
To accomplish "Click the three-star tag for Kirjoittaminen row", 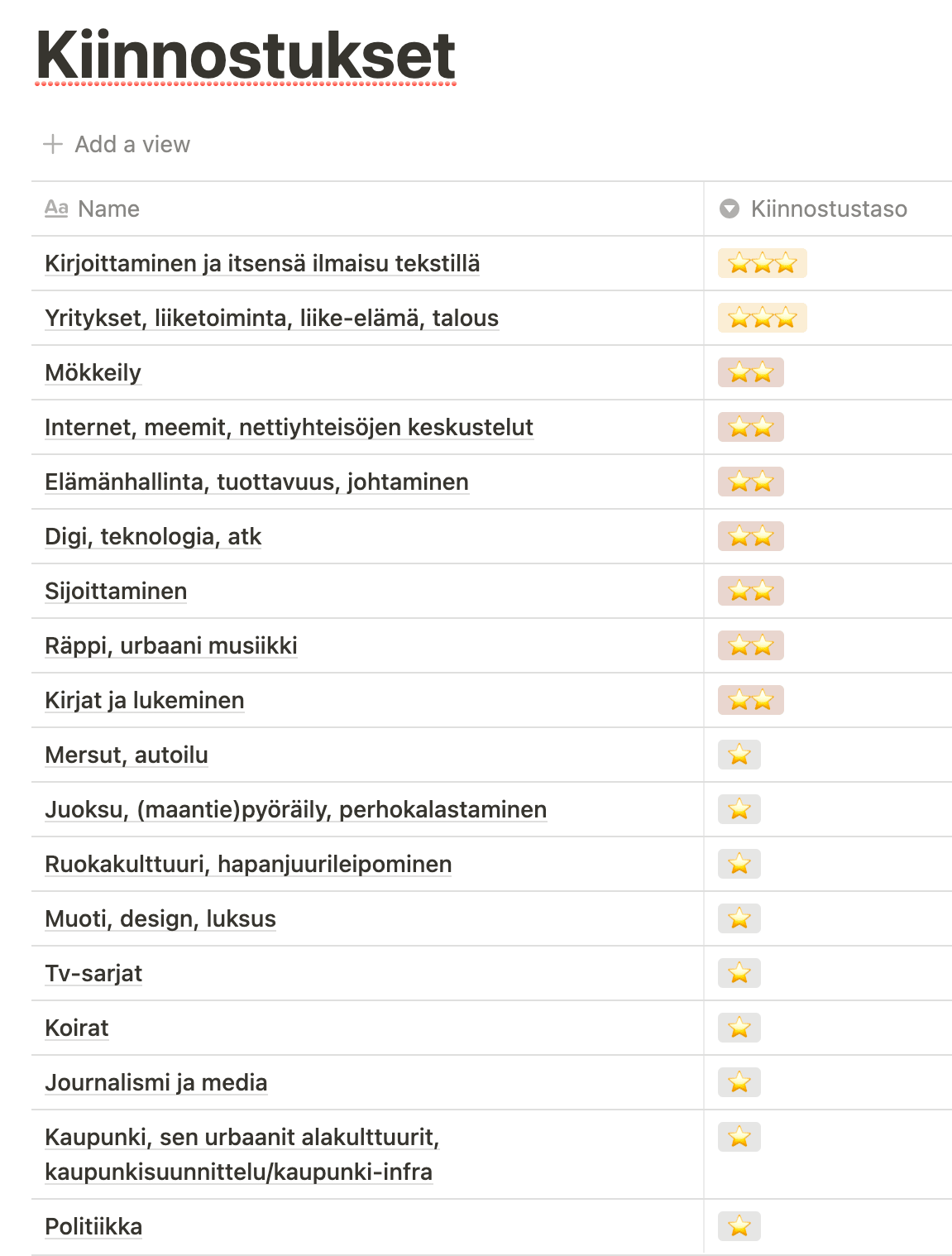I will 762,264.
